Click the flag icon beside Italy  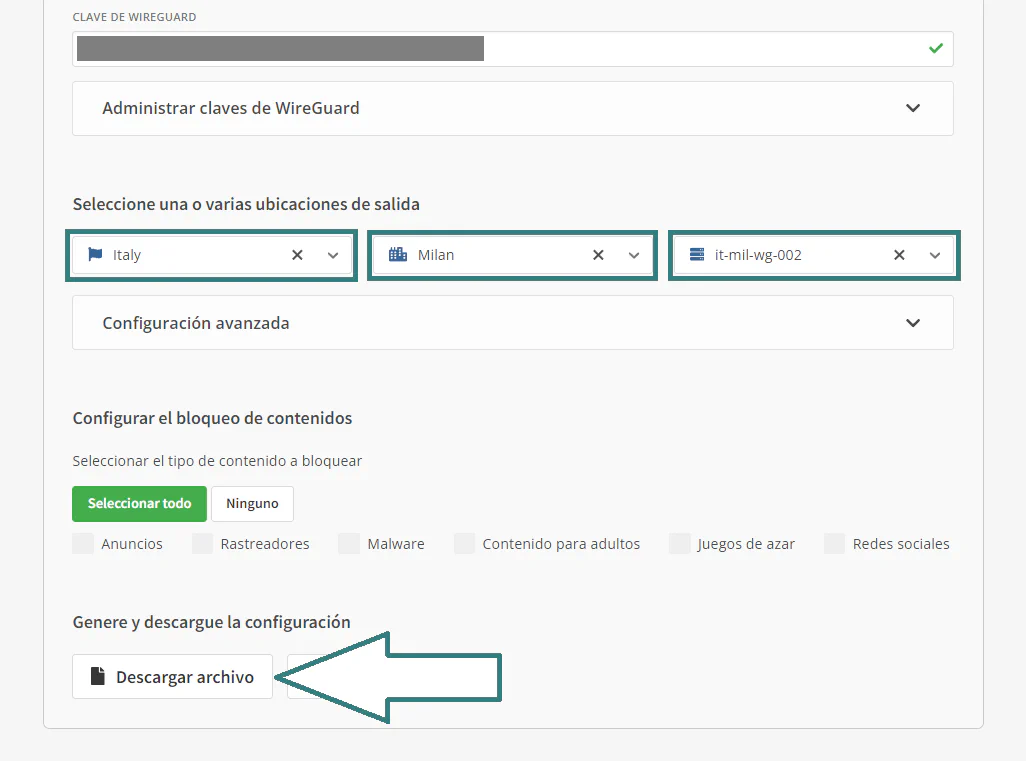(96, 254)
